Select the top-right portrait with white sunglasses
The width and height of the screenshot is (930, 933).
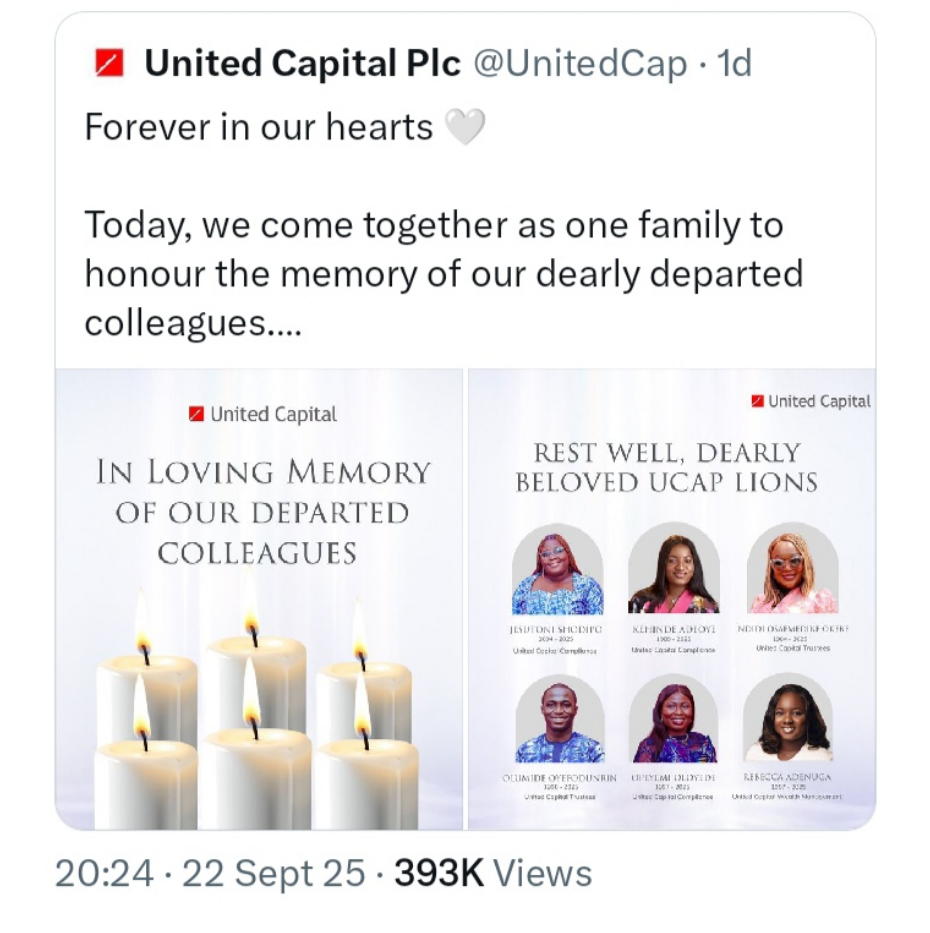click(792, 570)
